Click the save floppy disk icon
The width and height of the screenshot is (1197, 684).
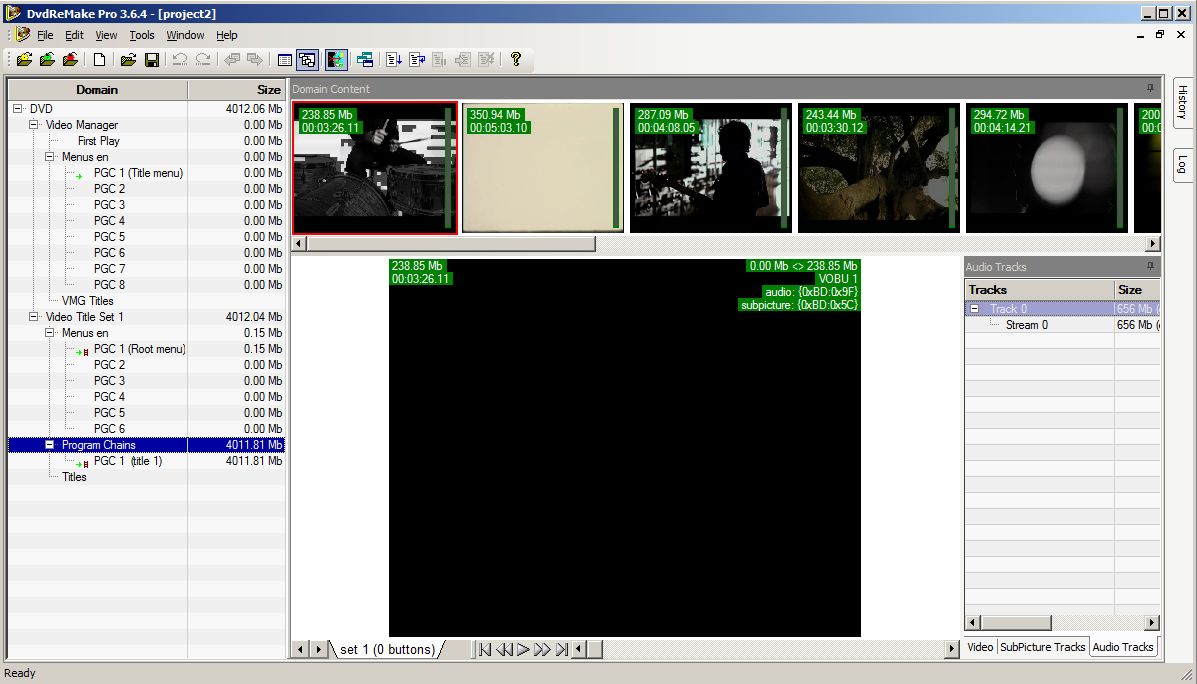pyautogui.click(x=152, y=60)
